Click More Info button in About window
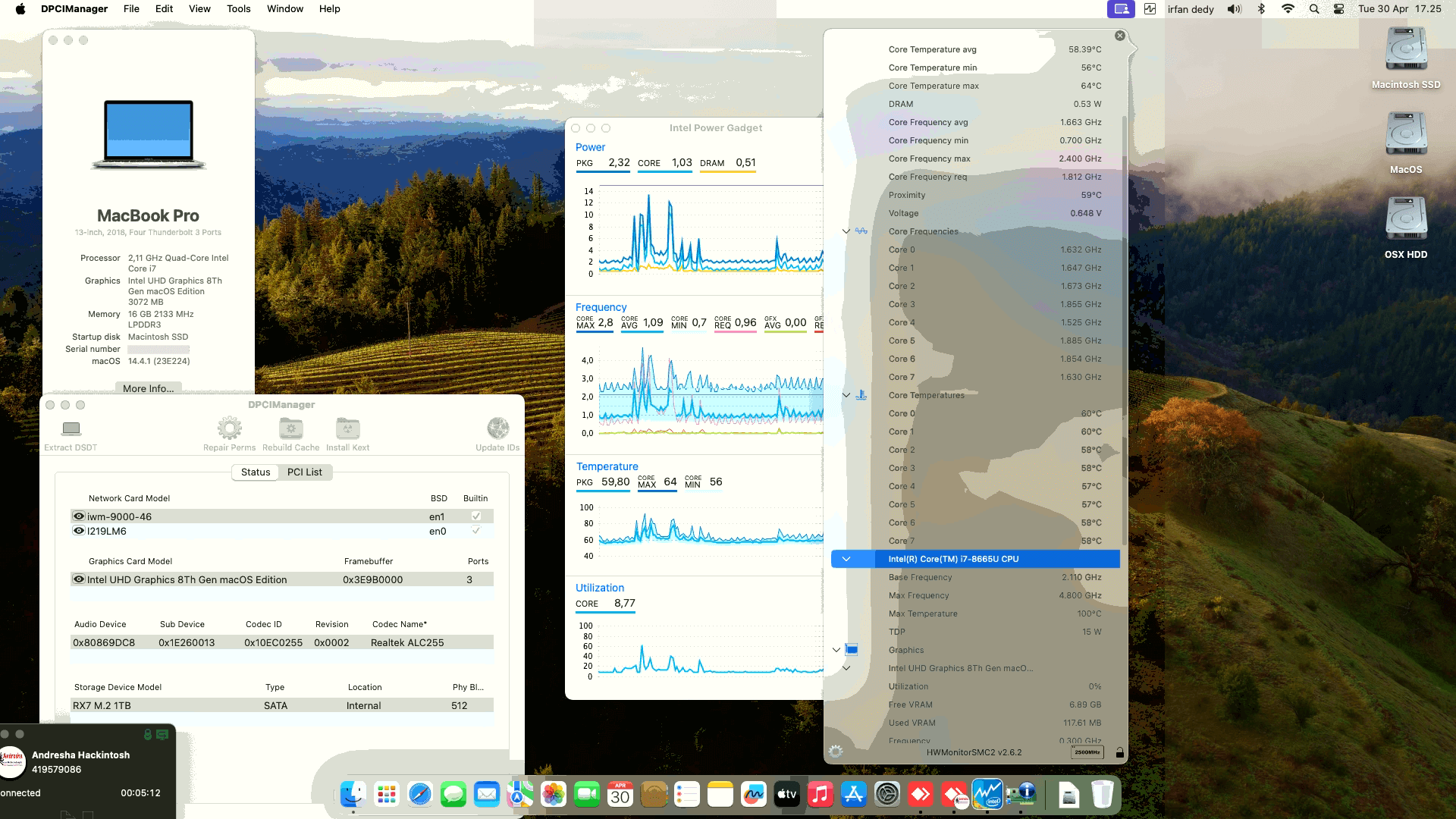The height and width of the screenshot is (819, 1456). [x=148, y=388]
